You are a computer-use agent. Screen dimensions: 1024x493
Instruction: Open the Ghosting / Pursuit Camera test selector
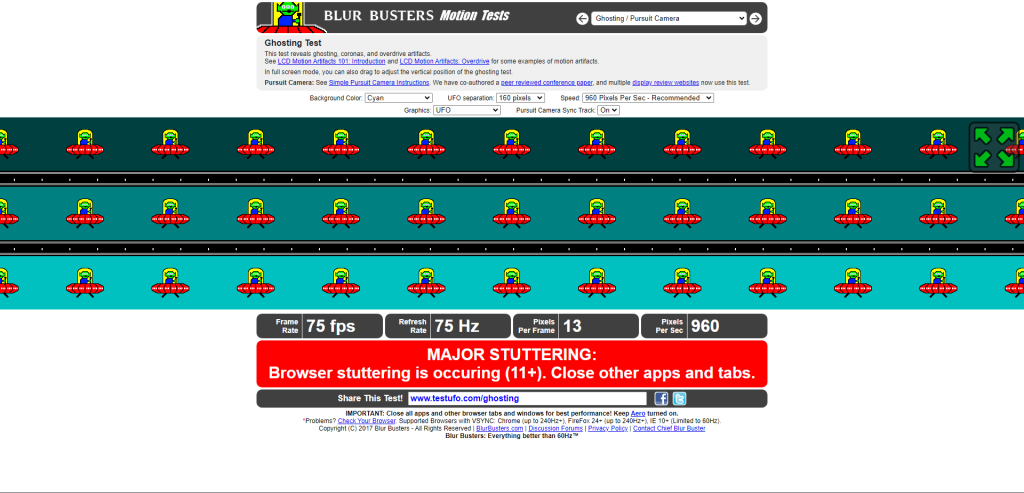(x=669, y=18)
